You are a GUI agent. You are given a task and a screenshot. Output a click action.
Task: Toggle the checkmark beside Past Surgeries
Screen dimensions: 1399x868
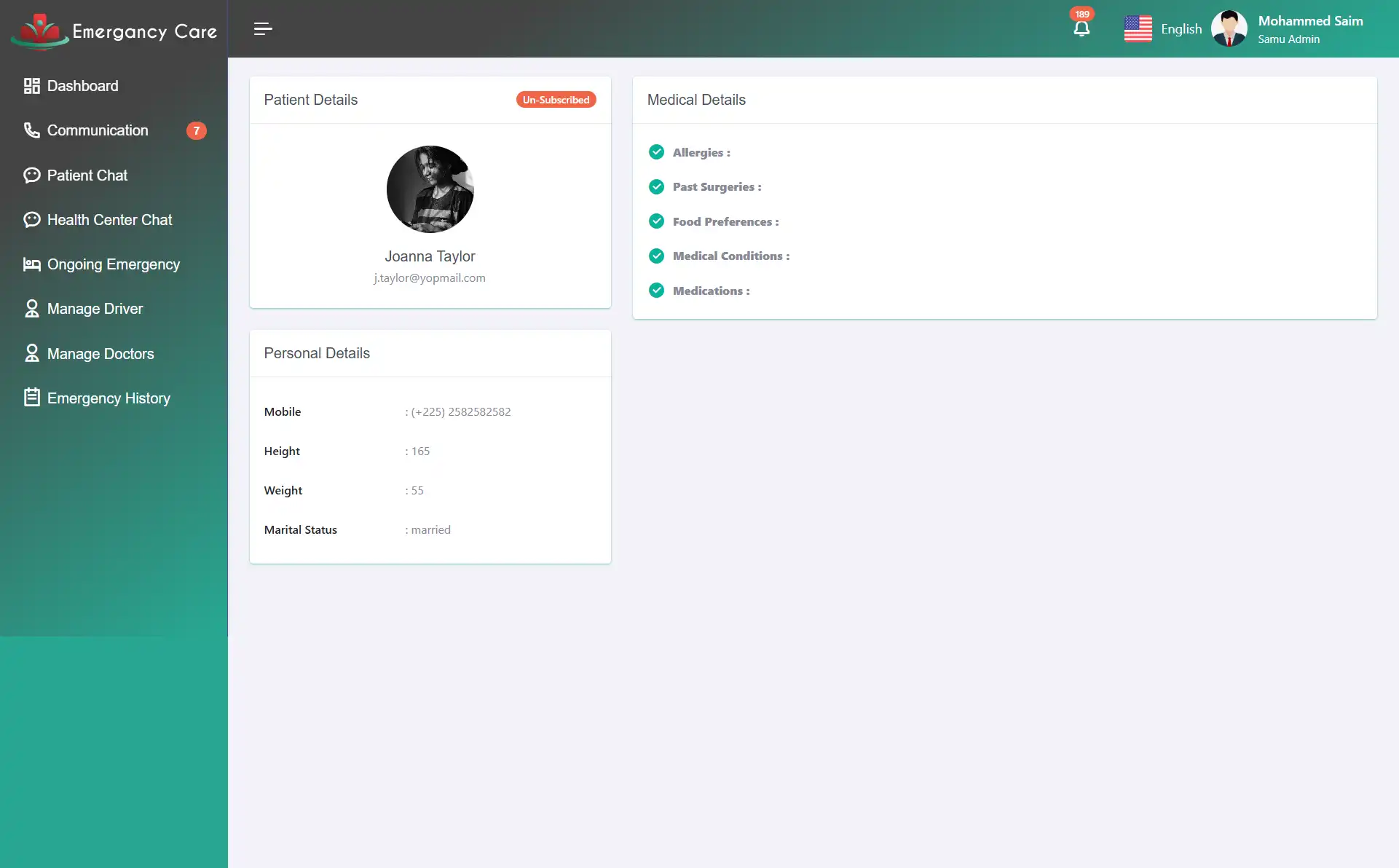point(656,186)
